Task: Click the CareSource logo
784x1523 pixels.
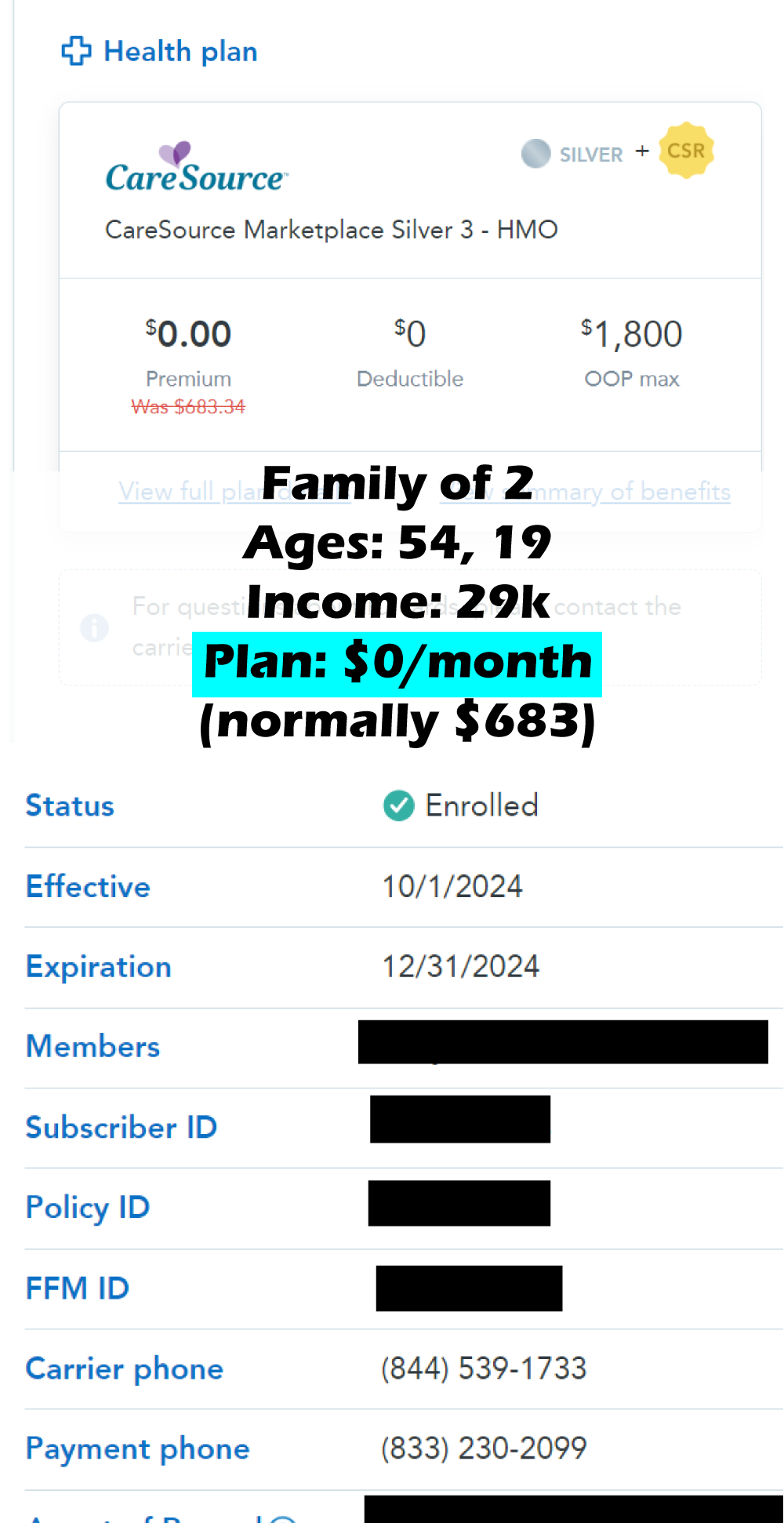Action: [197, 168]
